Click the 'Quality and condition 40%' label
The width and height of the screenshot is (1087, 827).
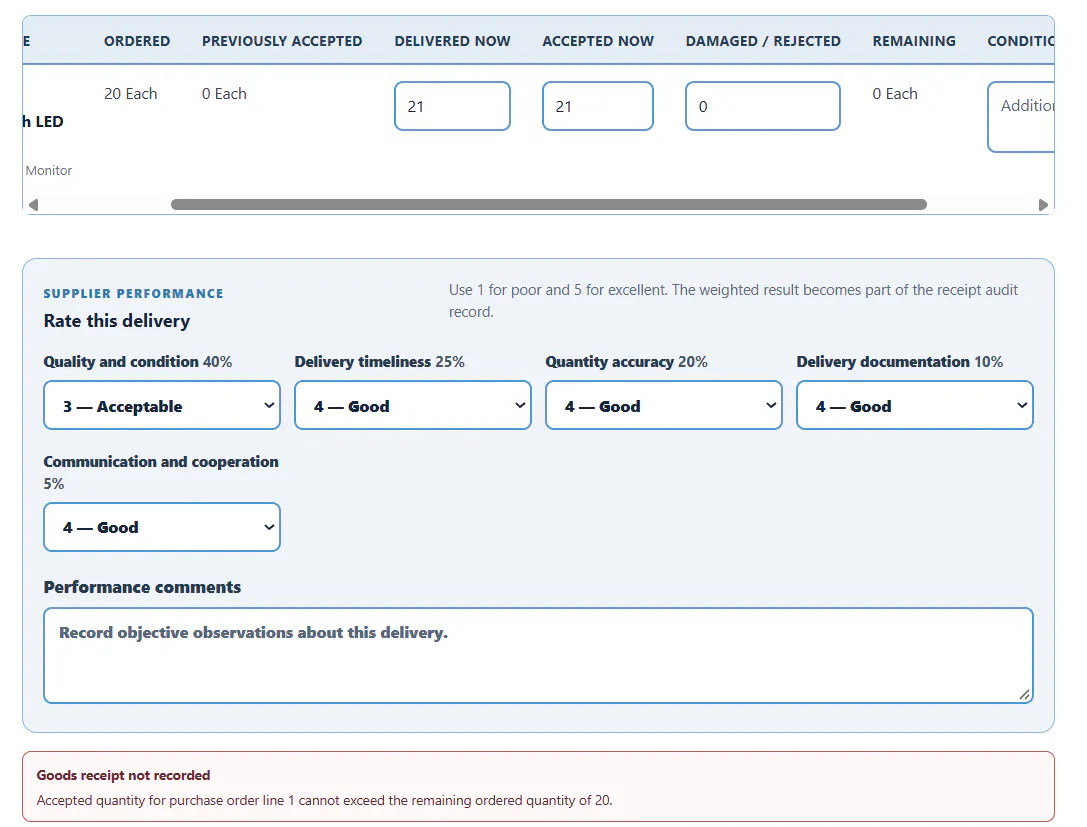point(137,361)
